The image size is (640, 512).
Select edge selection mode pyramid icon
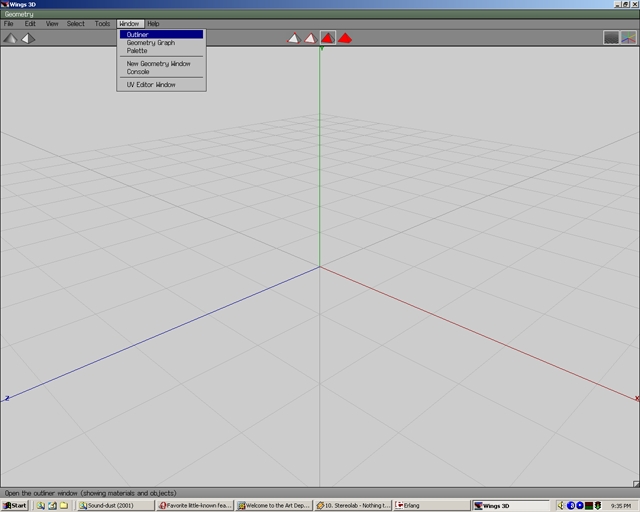click(x=311, y=38)
